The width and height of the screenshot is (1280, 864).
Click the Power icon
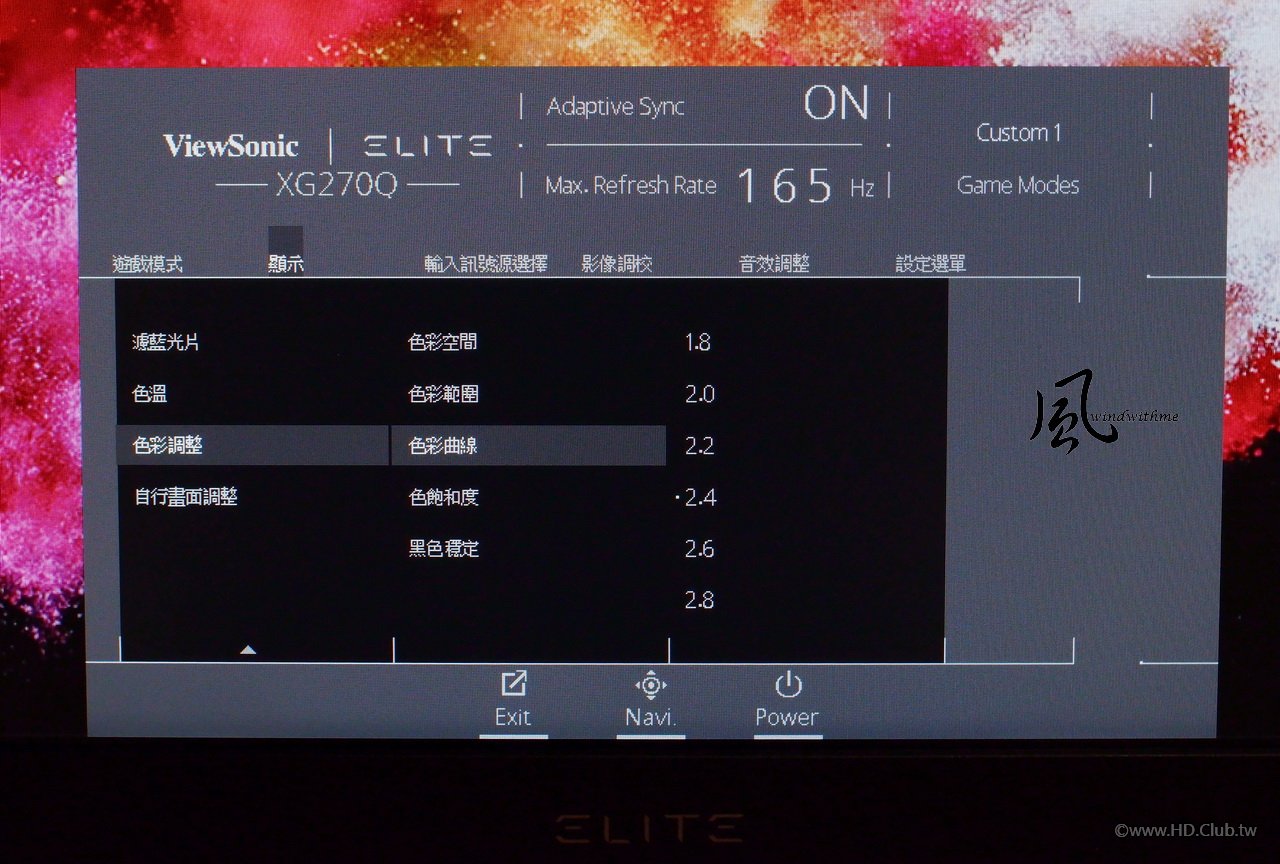tap(788, 684)
